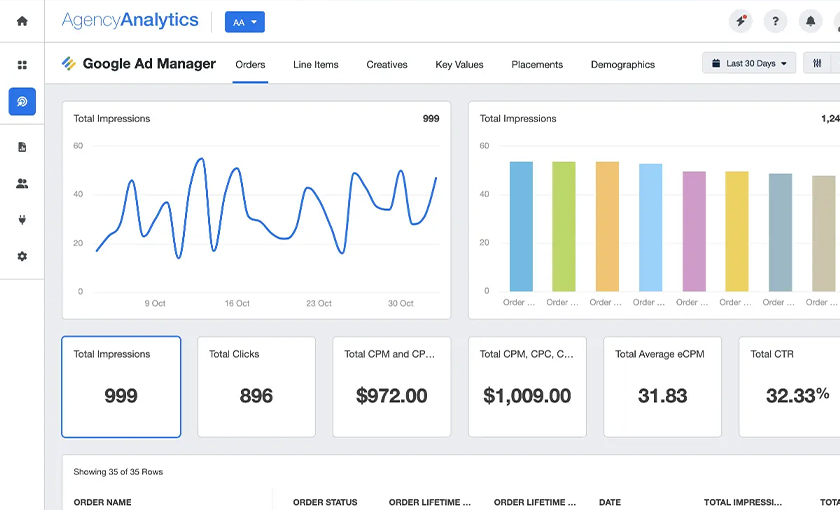Open the filter sliders icon beside date range

(x=817, y=64)
